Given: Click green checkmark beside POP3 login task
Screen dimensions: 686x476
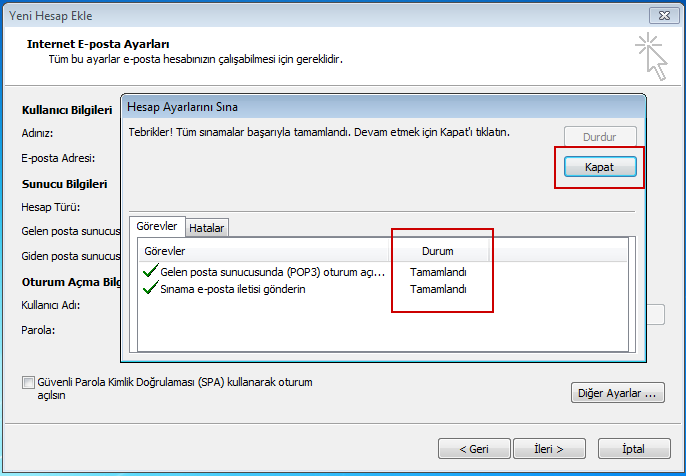Looking at the screenshot, I should (150, 271).
